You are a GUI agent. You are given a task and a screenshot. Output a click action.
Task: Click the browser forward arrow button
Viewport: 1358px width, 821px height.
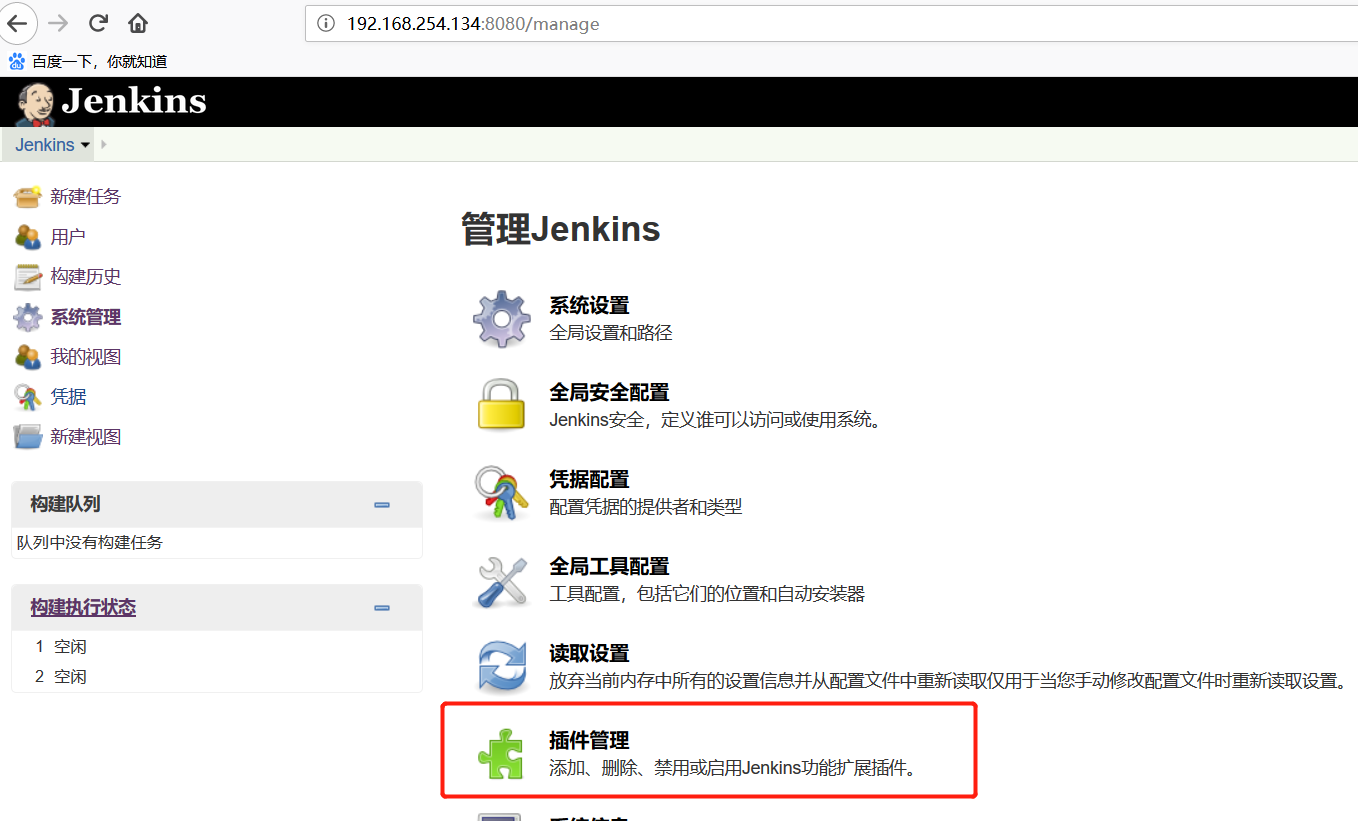click(x=59, y=23)
